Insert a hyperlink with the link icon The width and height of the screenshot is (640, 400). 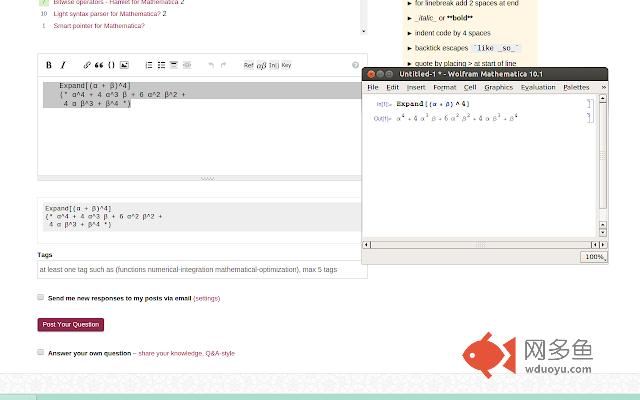point(87,65)
